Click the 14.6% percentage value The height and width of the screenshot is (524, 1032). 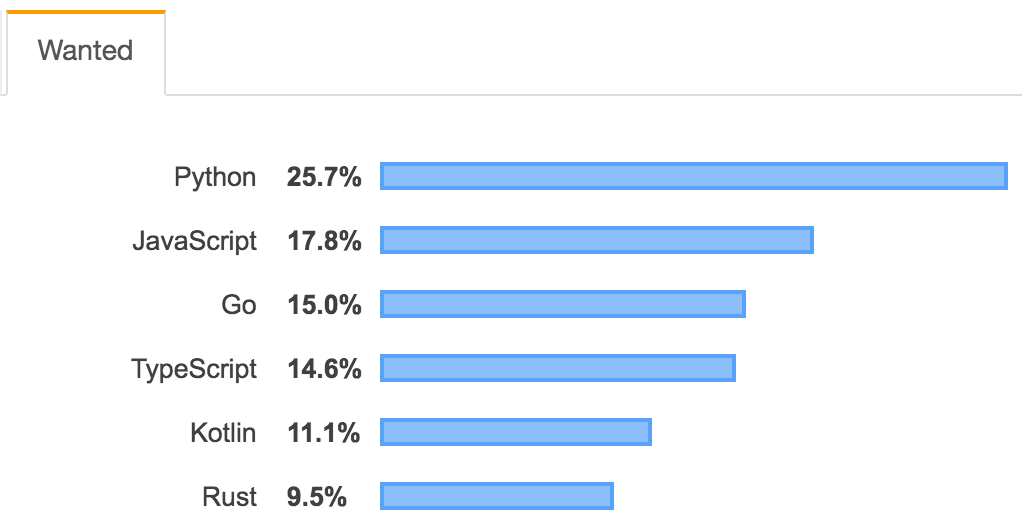tap(324, 369)
